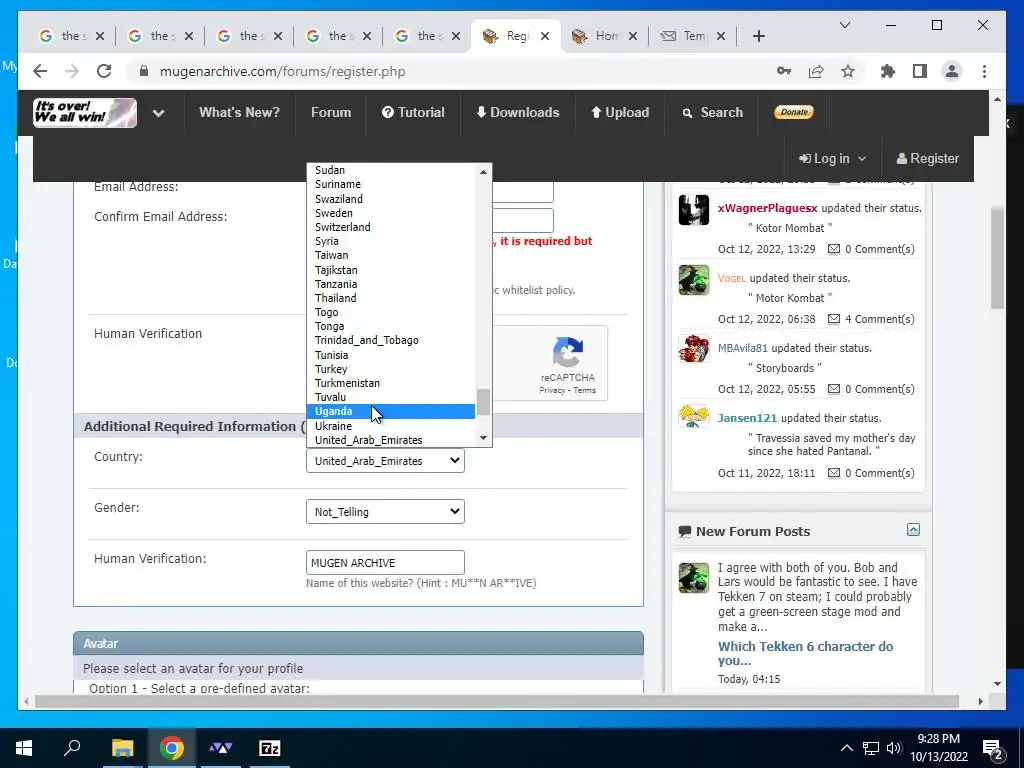Image resolution: width=1024 pixels, height=768 pixels.
Task: Click reCAPTCHA Privacy link
Action: click(x=552, y=390)
